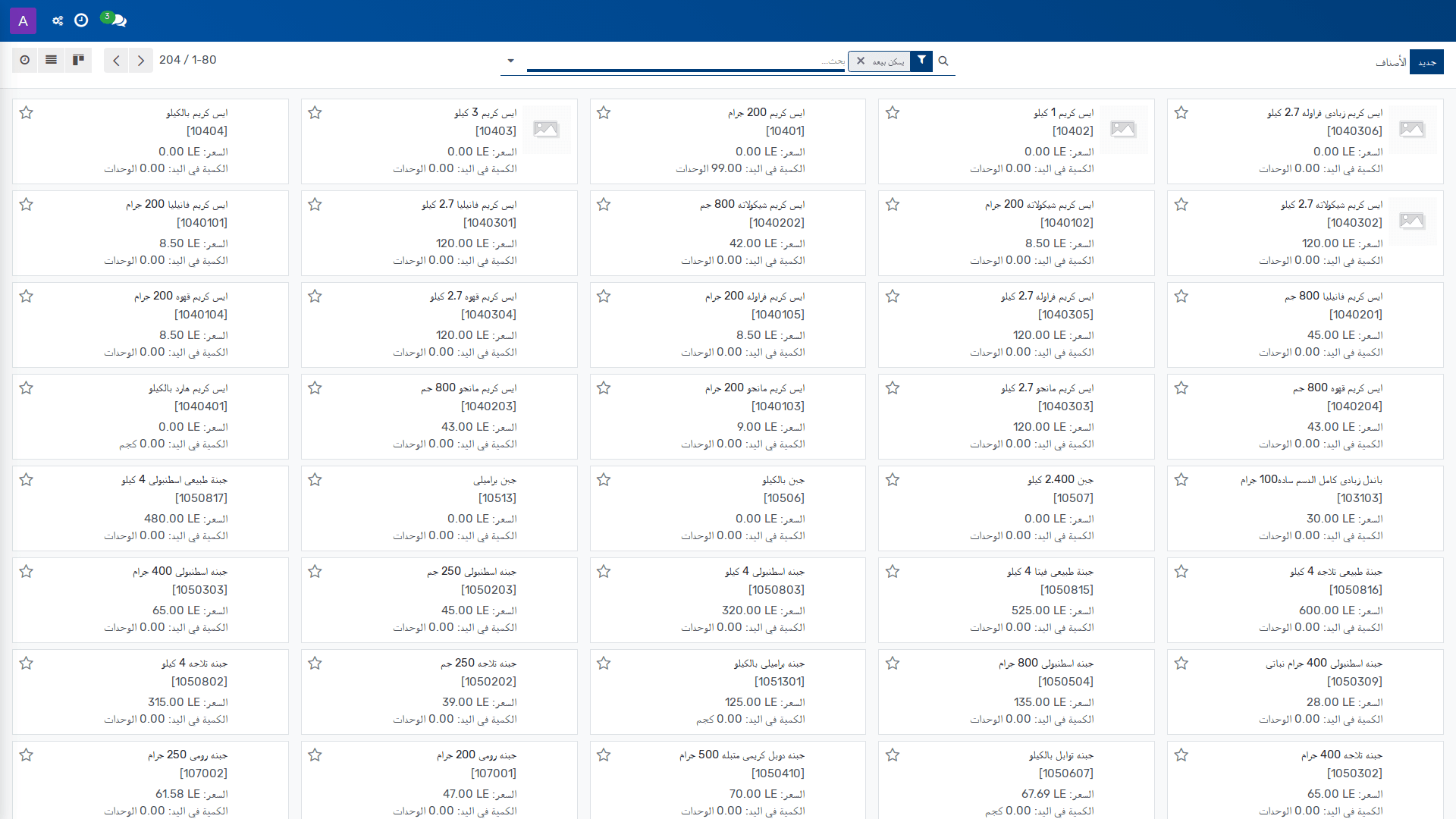Viewport: 1456px width, 819px height.
Task: Click the price 39.00 LE on card [1050202]
Action: pos(466,702)
